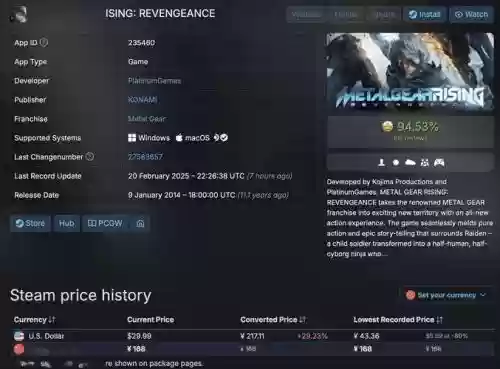
Task: Click the ¥ 43.36 lowest recorded price
Action: tap(366, 336)
